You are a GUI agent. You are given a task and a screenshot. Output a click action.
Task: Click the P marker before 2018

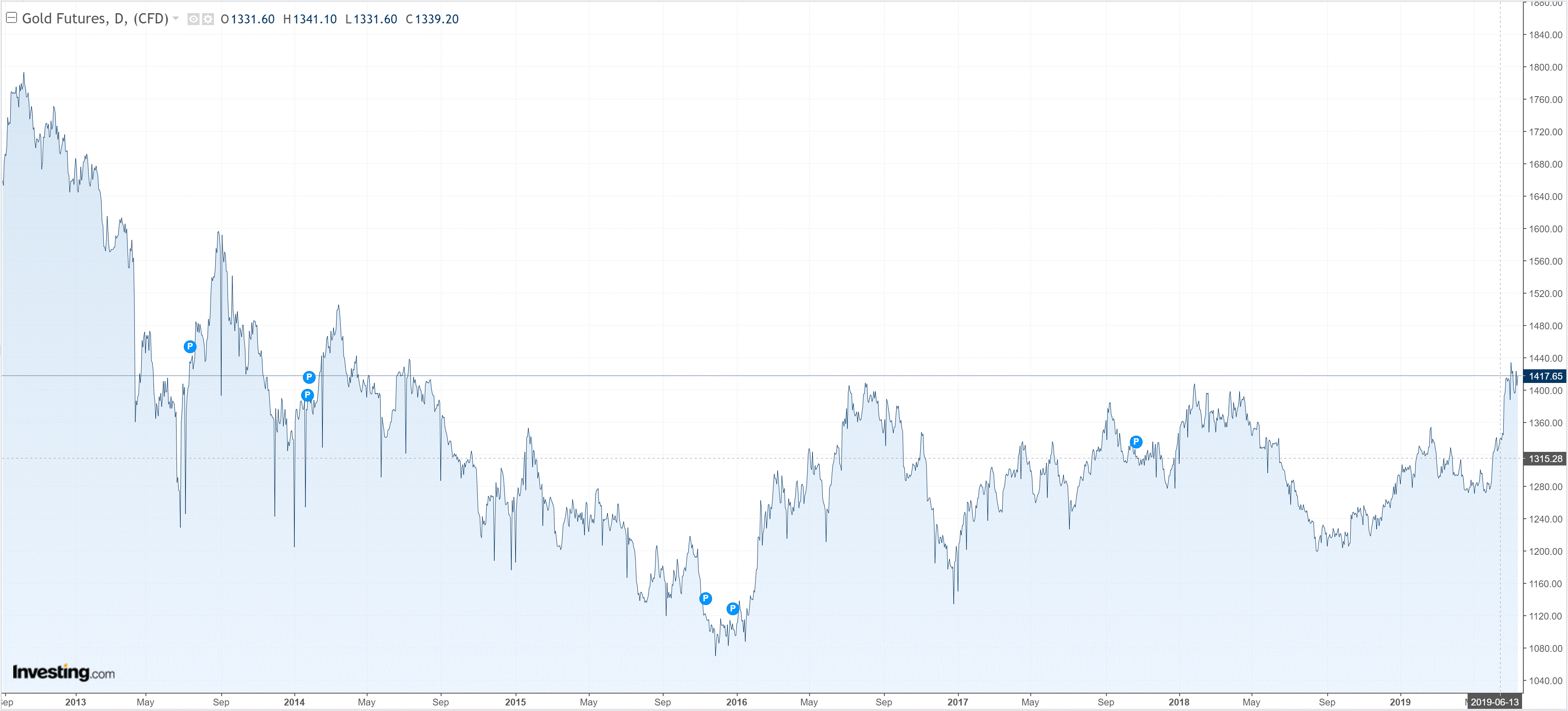coord(1136,442)
